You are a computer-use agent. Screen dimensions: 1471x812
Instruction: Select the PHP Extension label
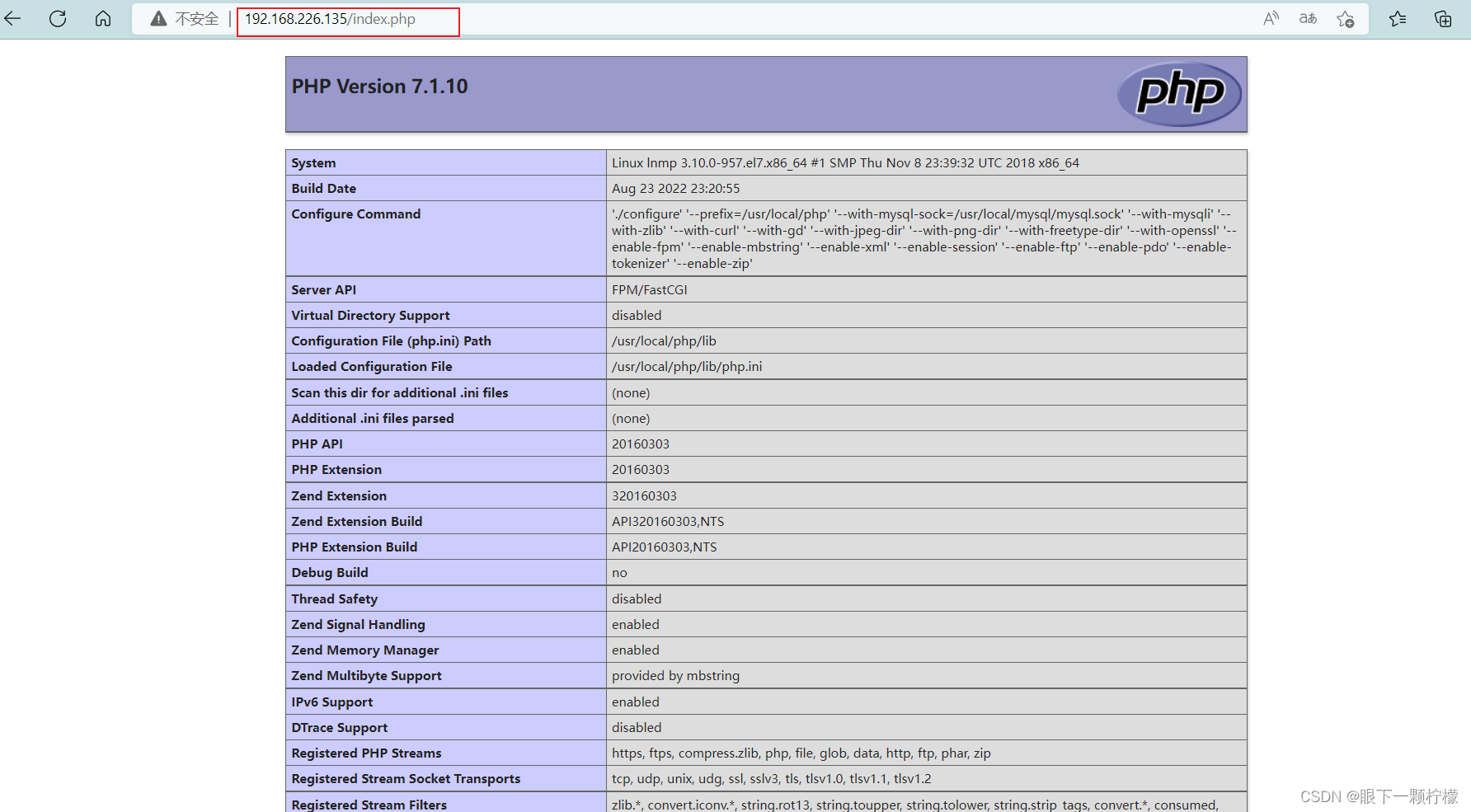point(336,470)
